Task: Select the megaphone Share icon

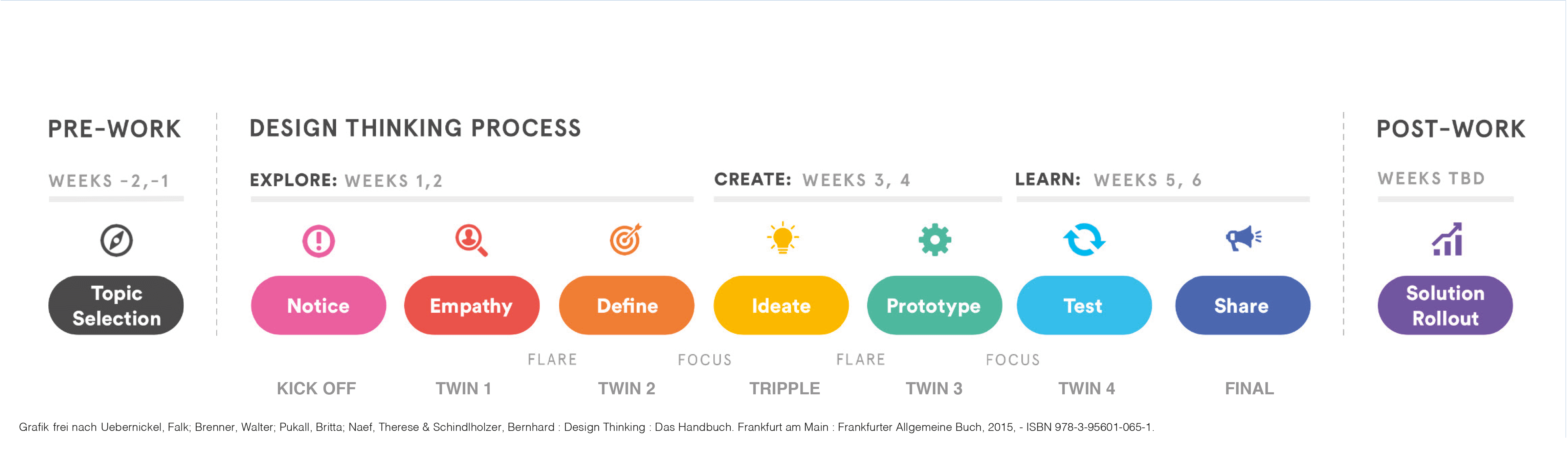Action: pos(1243,238)
